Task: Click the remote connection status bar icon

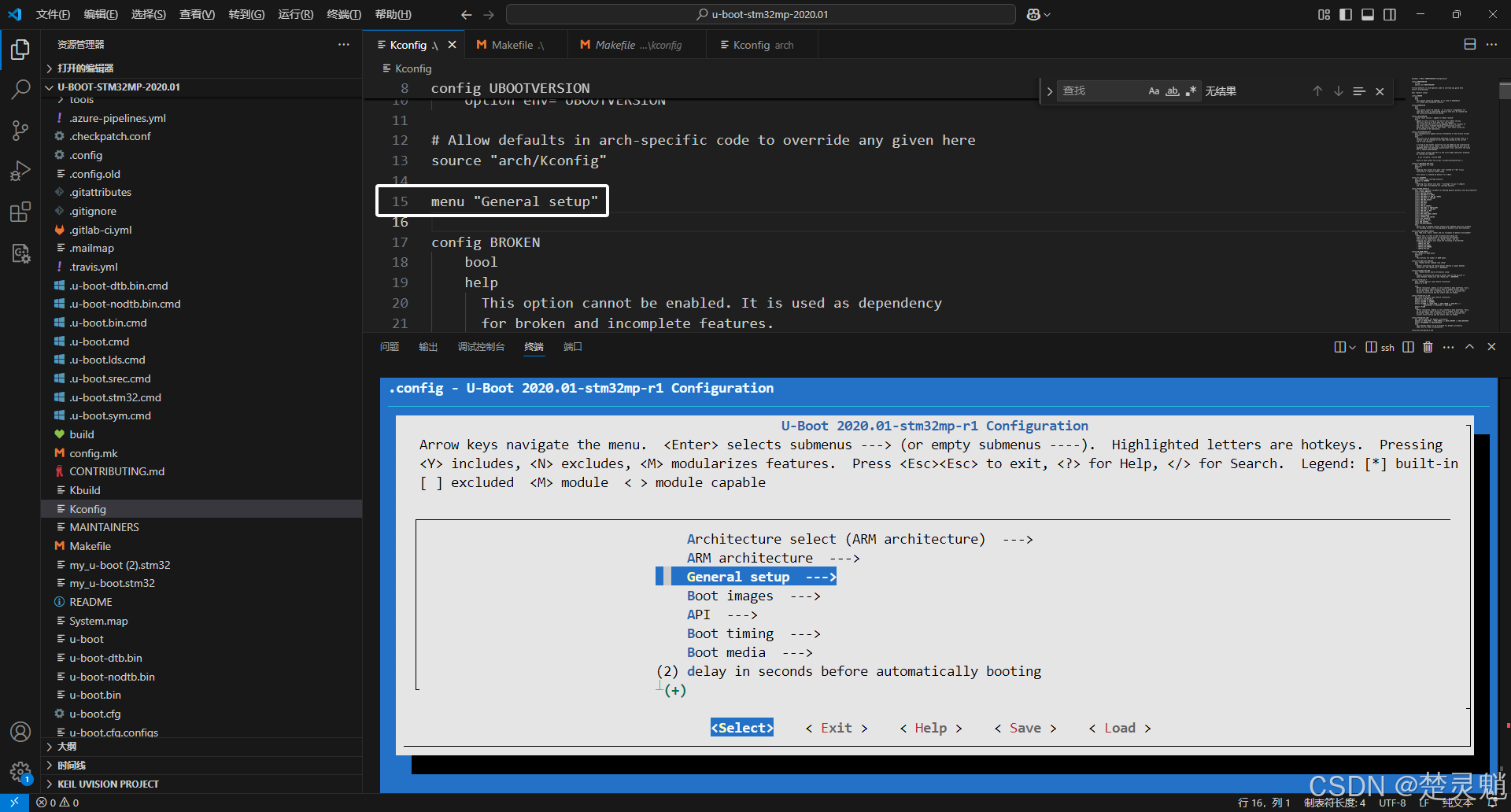Action: click(x=14, y=803)
